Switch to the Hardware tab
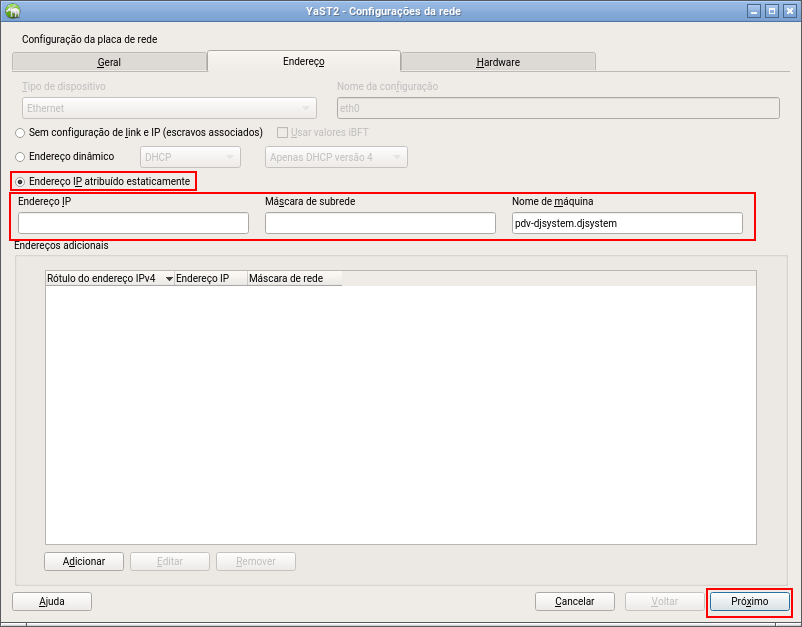The image size is (802, 627). pos(497,62)
